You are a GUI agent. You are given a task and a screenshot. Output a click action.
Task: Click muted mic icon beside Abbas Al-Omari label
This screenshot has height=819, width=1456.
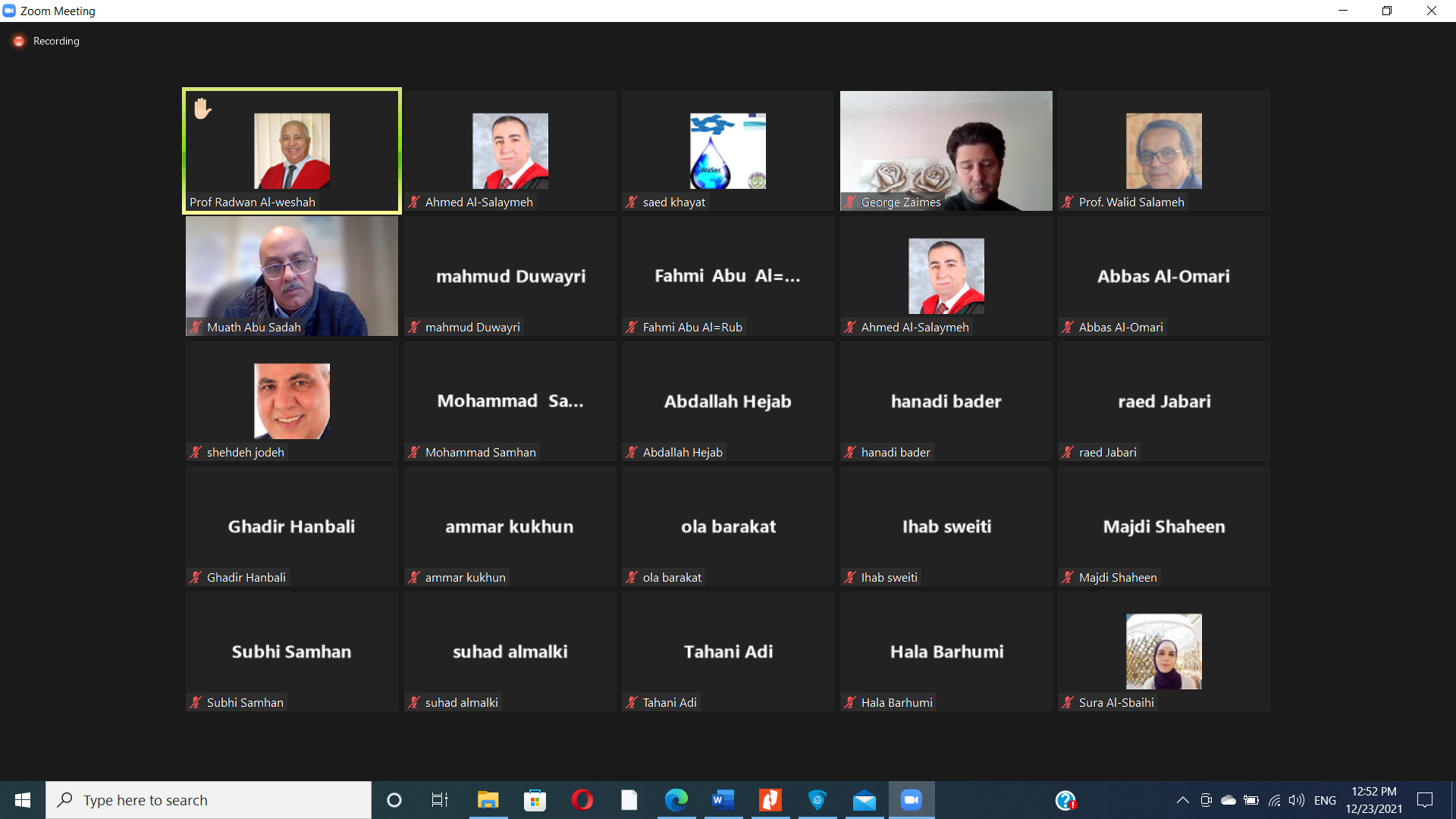click(1068, 327)
